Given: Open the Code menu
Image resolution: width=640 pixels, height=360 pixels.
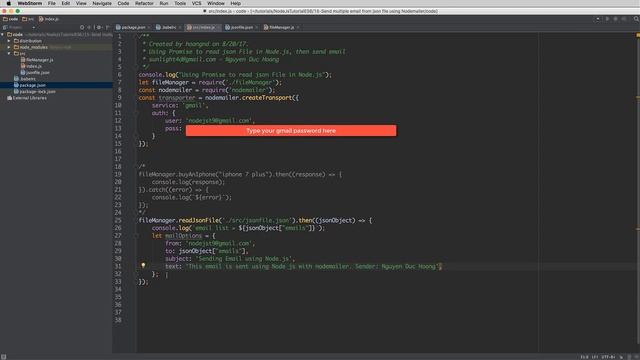Looking at the screenshot, I should 123,3.
